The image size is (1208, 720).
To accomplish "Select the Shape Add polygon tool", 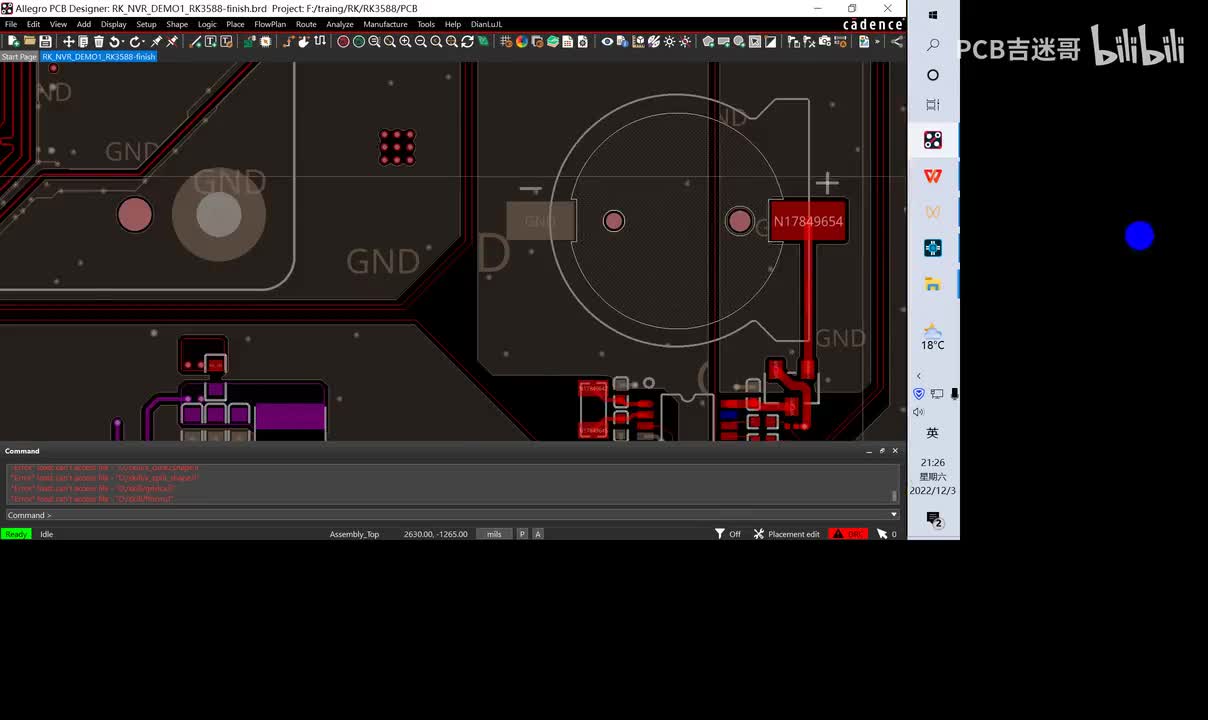I will [709, 41].
